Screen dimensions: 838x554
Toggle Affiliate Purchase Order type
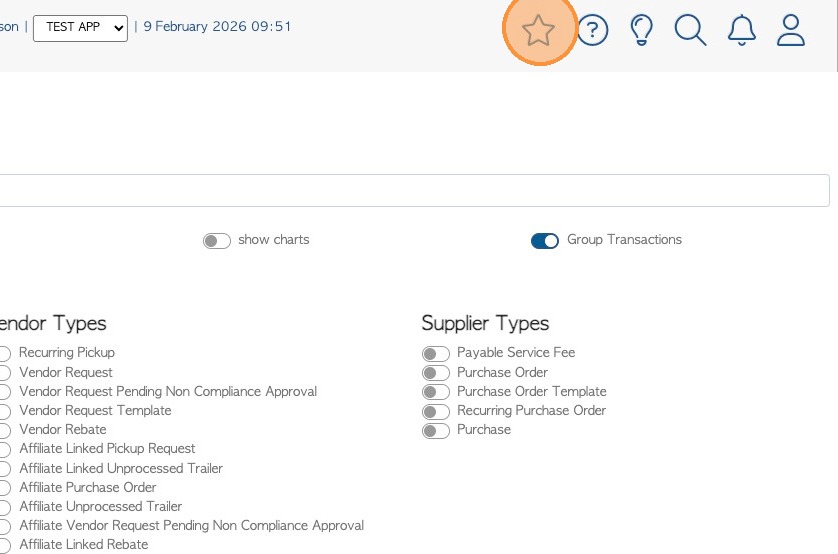tap(4, 488)
